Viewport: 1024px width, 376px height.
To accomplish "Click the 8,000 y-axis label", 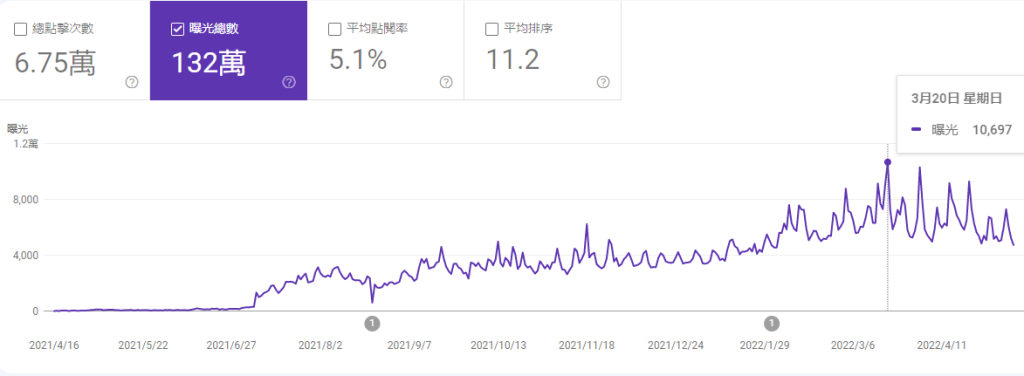I will click(26, 200).
